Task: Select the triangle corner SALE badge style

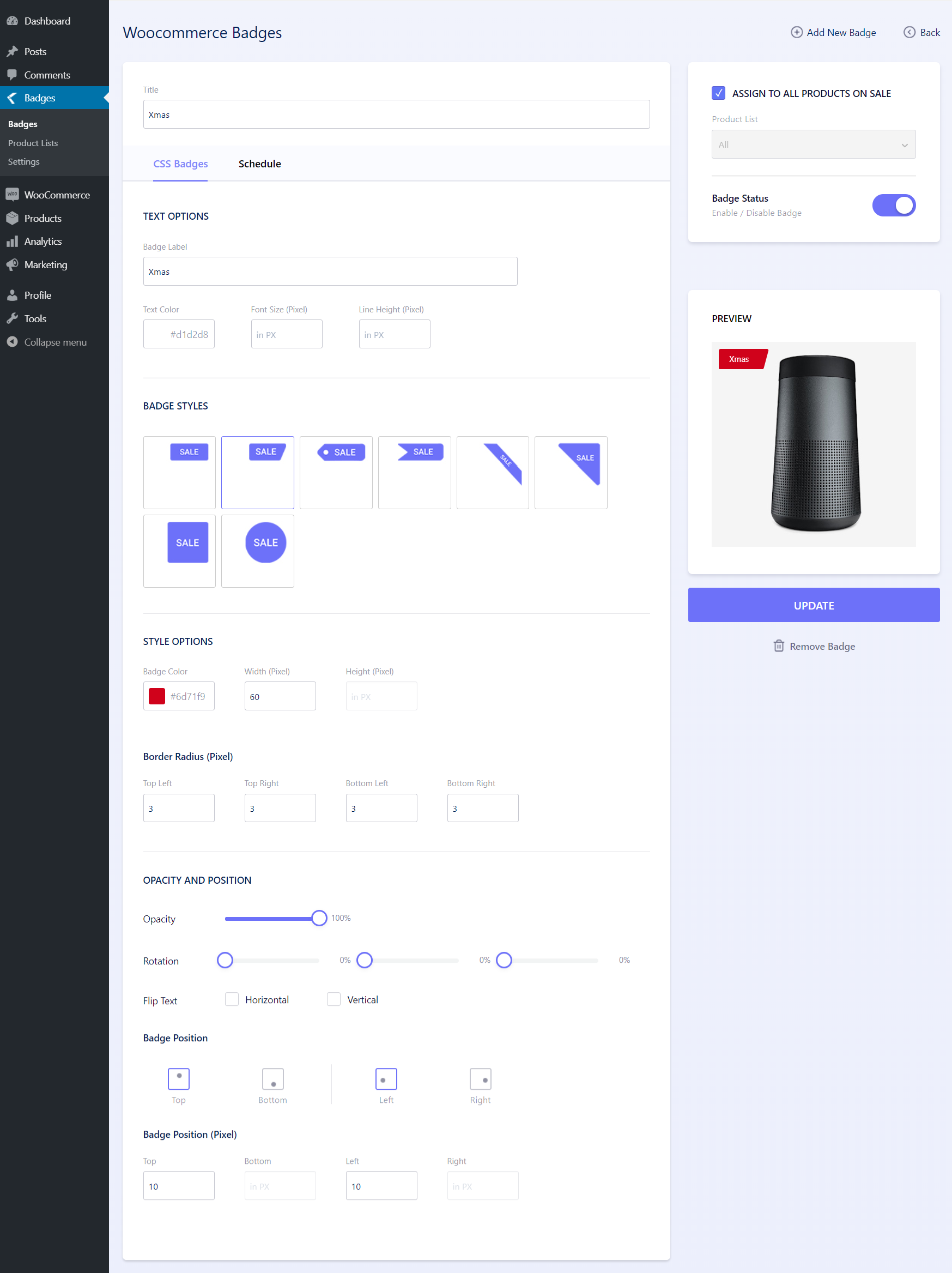Action: (571, 473)
